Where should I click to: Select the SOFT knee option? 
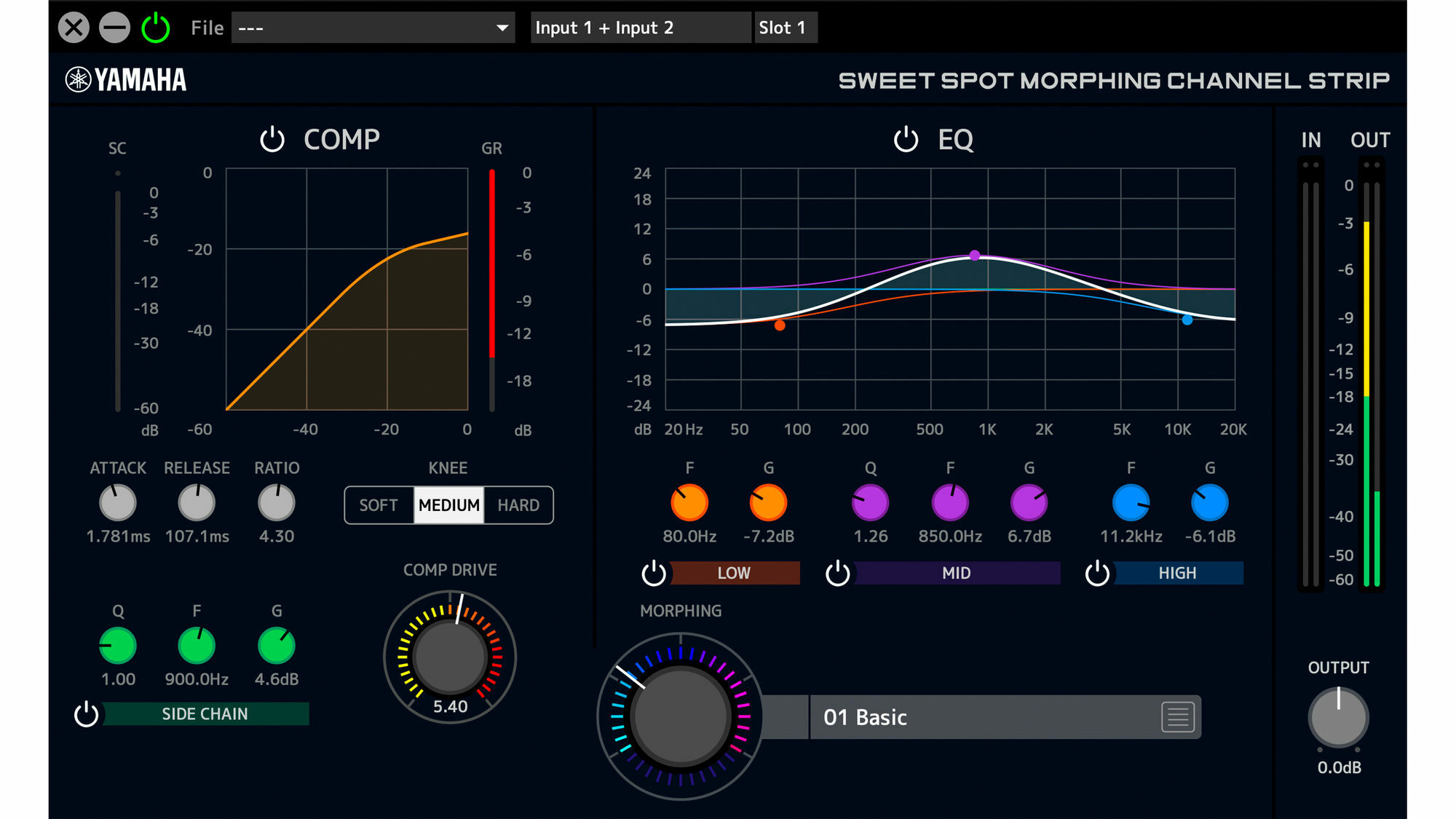(x=379, y=505)
